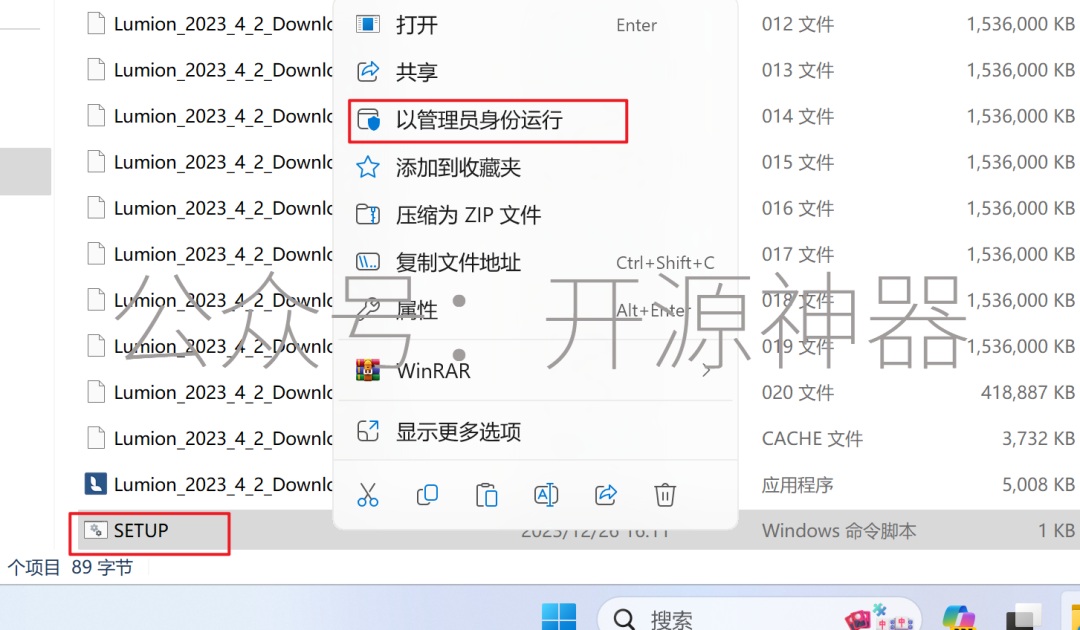Viewport: 1080px width, 630px height.
Task: Click the paste clipboard icon
Action: tap(487, 494)
